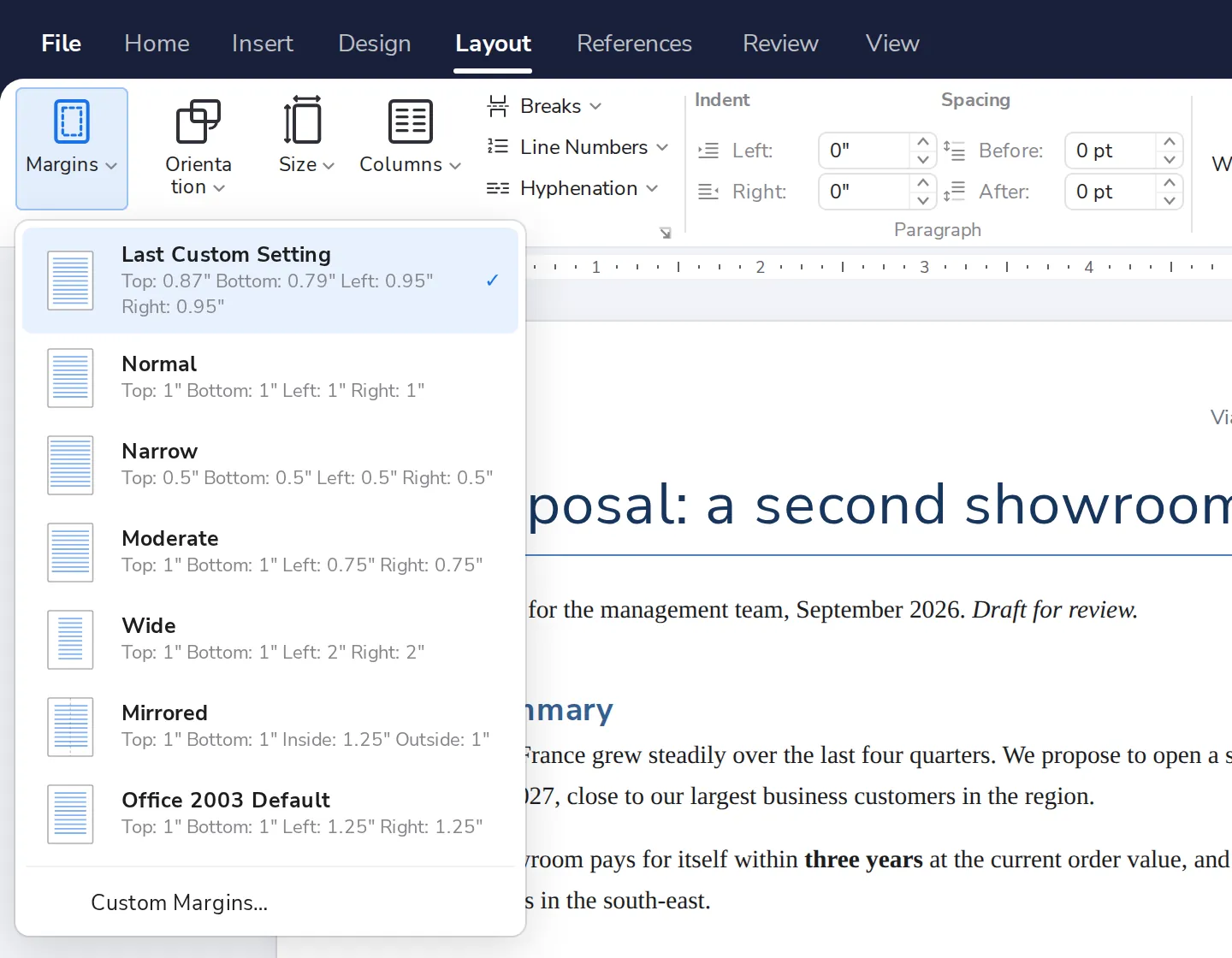Open the Margins dropdown button
Viewport: 1232px width, 958px height.
(72, 149)
